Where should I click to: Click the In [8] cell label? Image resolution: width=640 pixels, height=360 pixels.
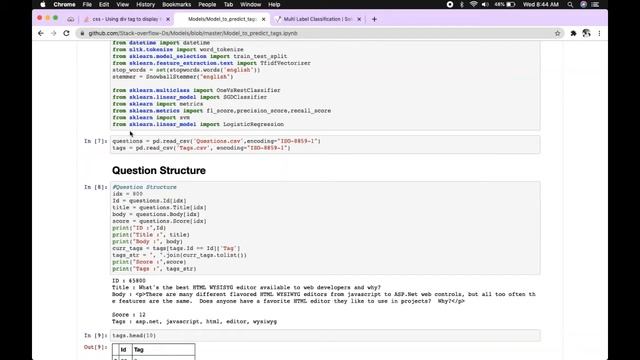pyautogui.click(x=96, y=187)
